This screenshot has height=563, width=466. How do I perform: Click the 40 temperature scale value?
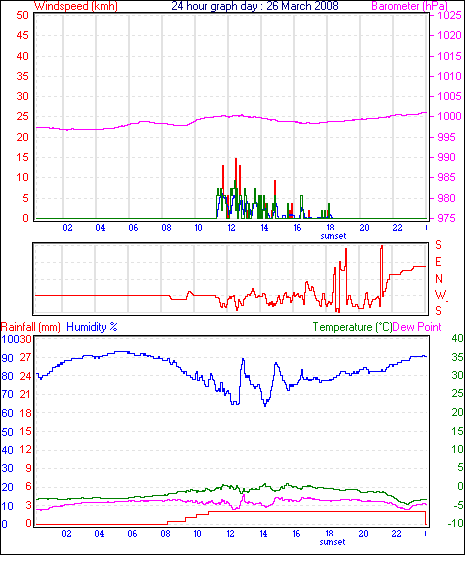point(457,338)
